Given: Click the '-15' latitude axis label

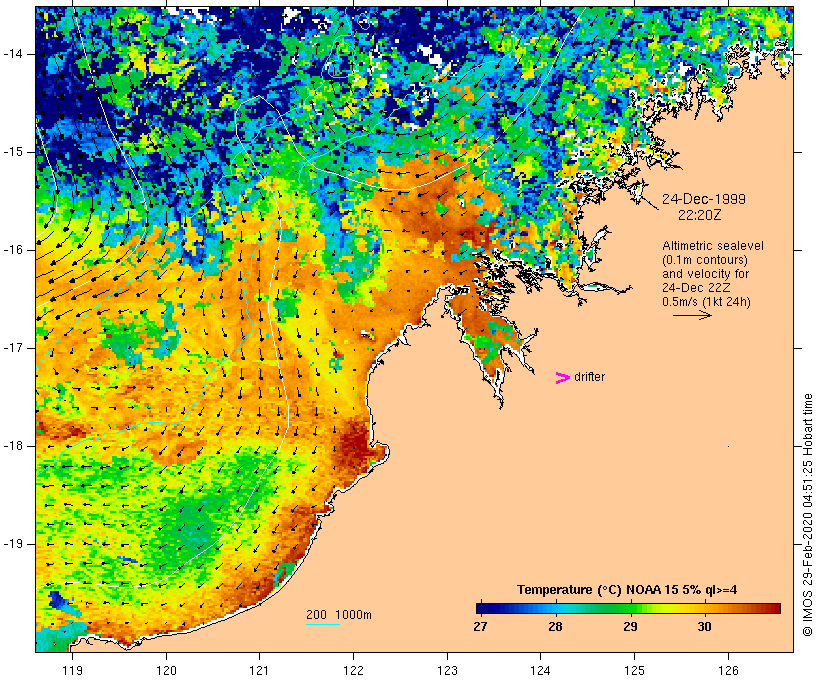Looking at the screenshot, I should pyautogui.click(x=13, y=152).
